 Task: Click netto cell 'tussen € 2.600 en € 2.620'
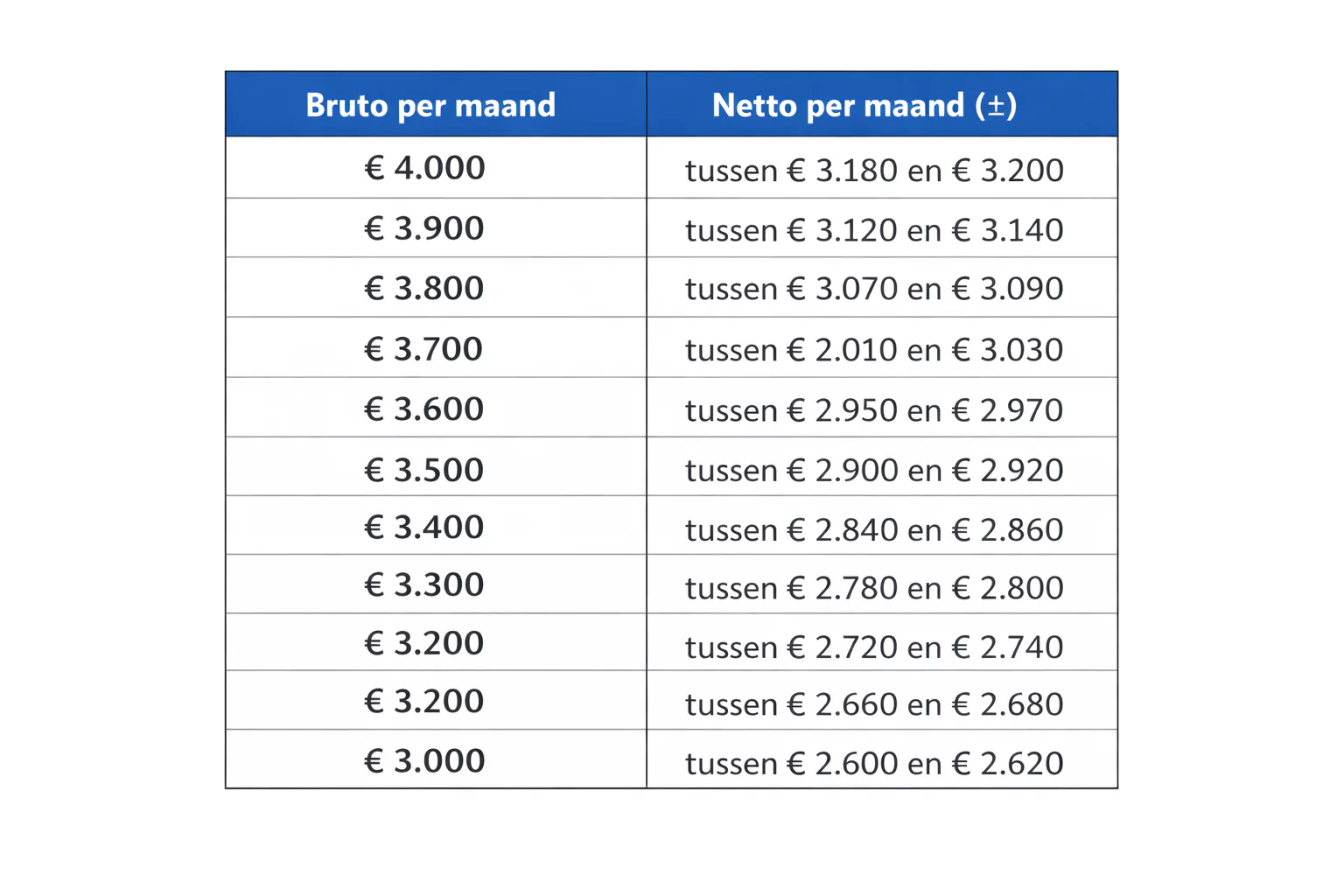point(874,763)
